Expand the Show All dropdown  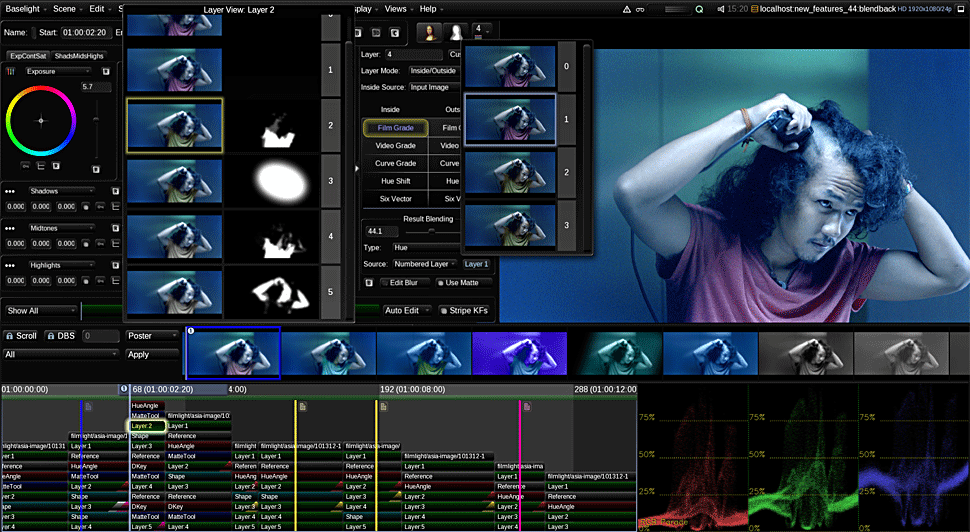[x=41, y=311]
